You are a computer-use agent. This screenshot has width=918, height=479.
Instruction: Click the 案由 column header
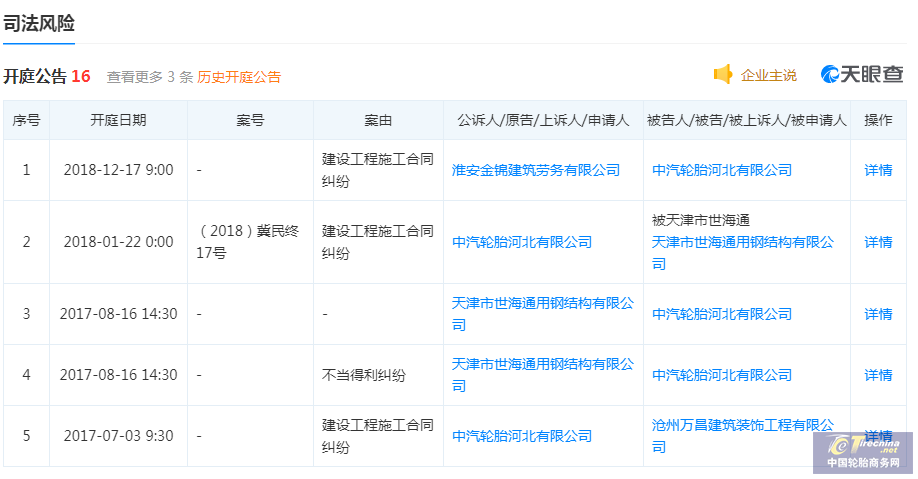click(378, 120)
